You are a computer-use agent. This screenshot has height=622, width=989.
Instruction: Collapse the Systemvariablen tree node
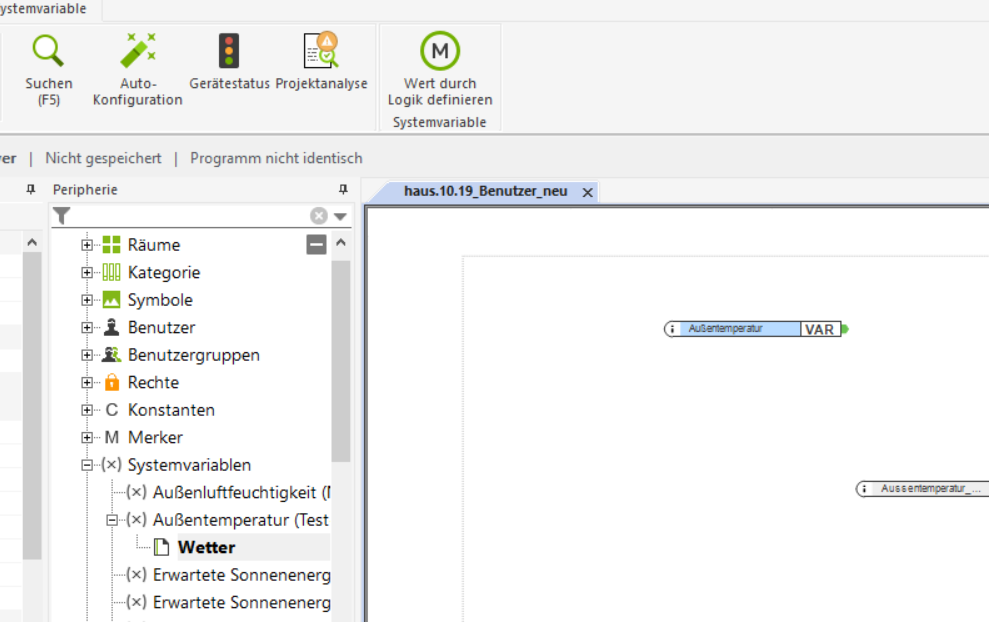[87, 465]
